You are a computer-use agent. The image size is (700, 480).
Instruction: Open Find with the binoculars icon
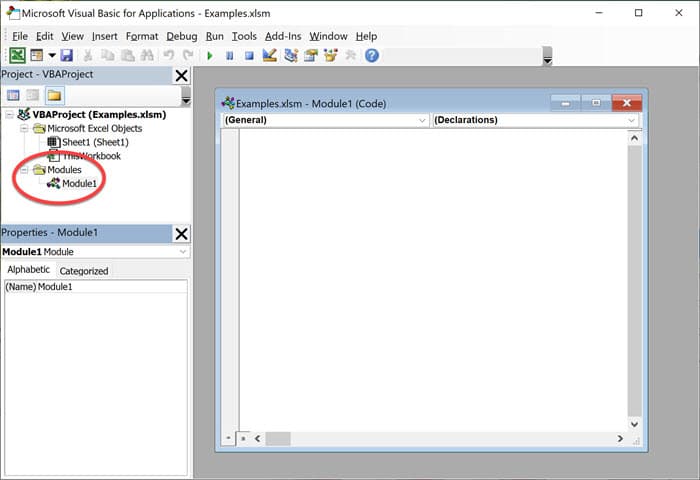(x=147, y=55)
